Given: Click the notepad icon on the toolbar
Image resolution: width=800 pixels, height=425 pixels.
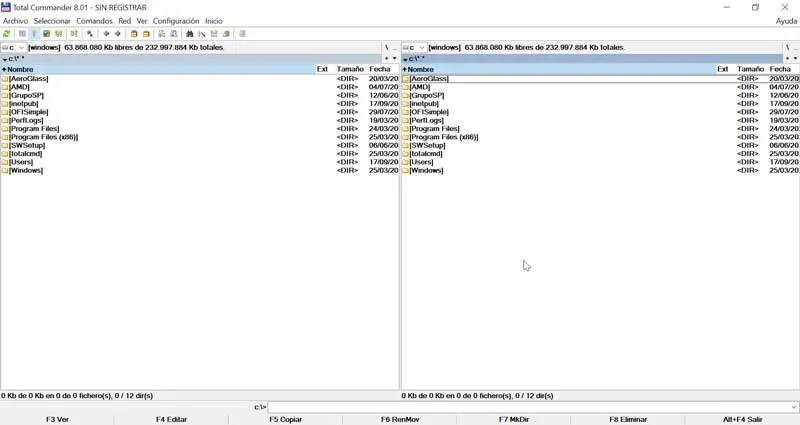Looking at the screenshot, I should coord(242,34).
